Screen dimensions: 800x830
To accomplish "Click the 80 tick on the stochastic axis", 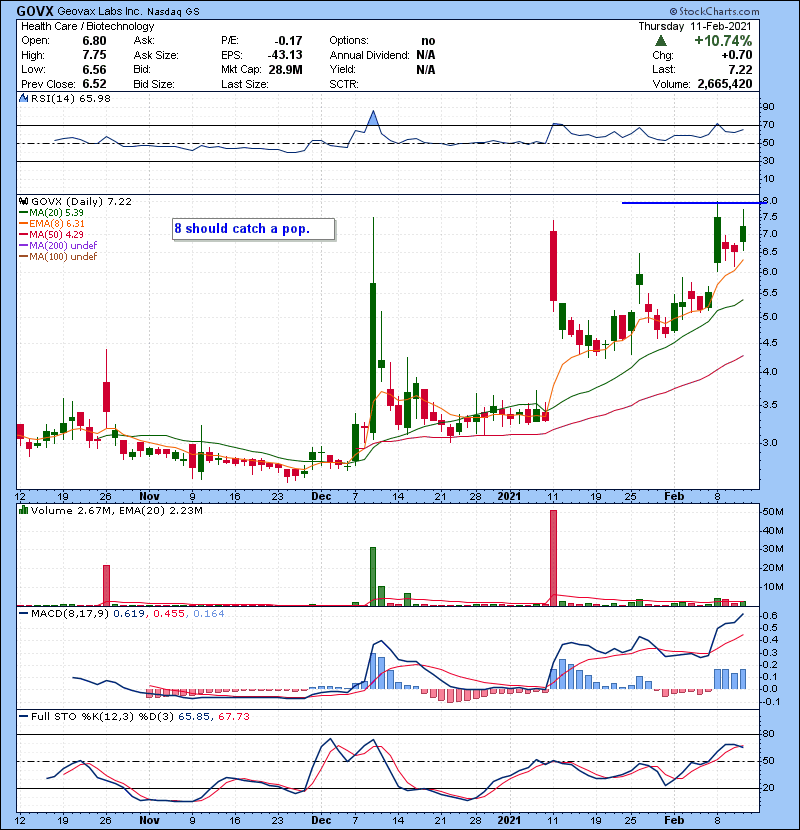I will point(768,734).
